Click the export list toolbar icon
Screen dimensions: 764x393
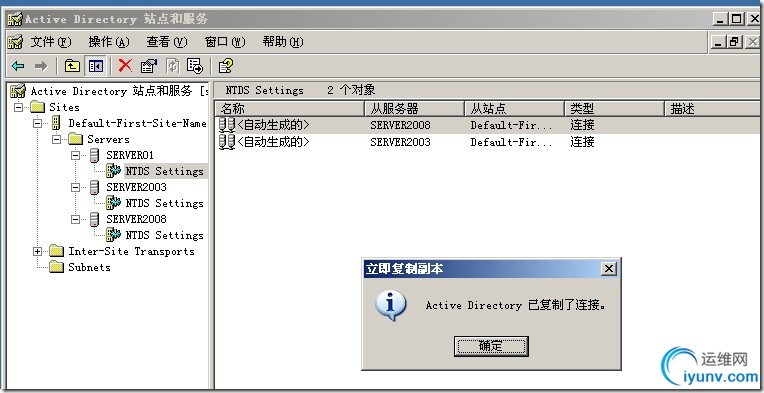click(x=195, y=66)
